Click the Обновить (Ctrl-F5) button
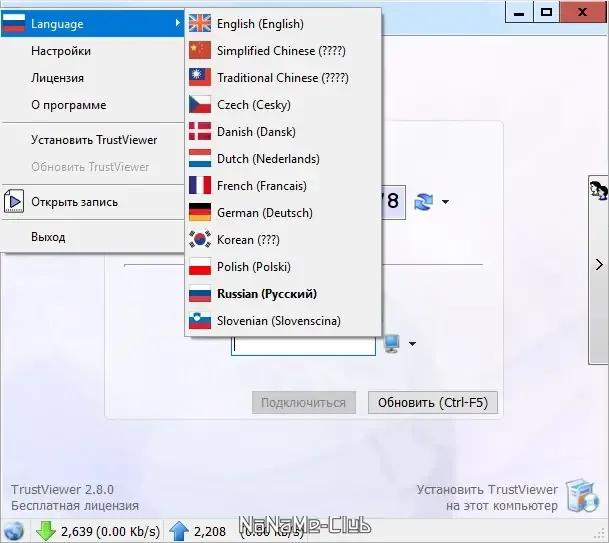 433,402
